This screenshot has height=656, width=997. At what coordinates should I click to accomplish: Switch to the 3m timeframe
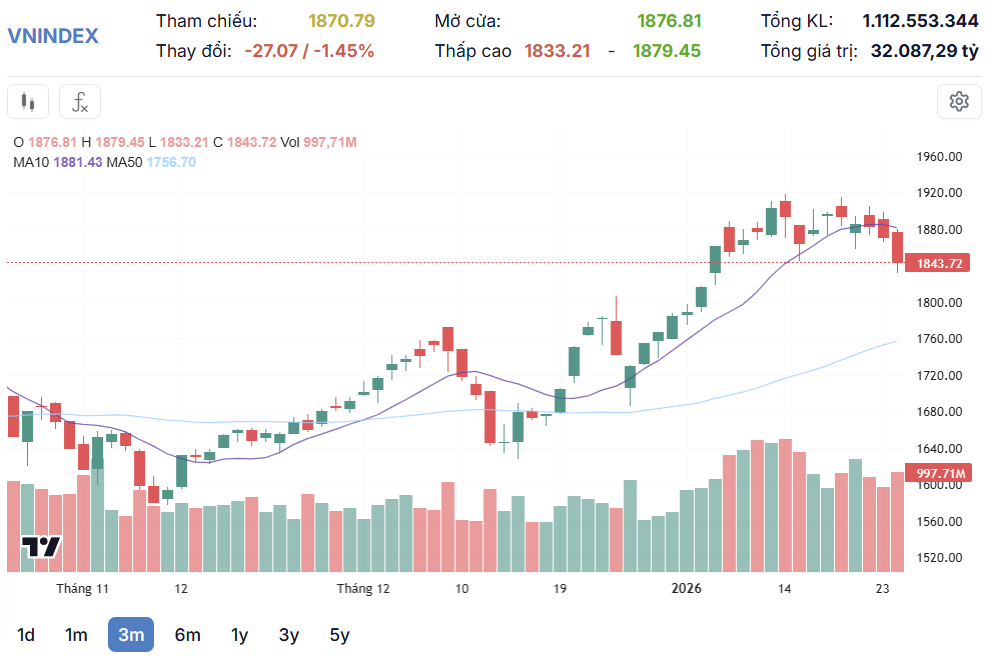(x=131, y=634)
